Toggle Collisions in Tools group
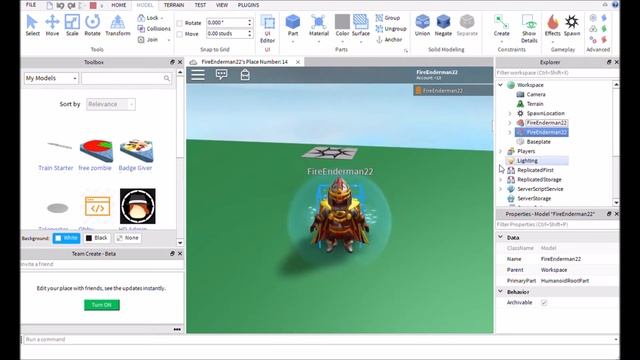 (x=154, y=29)
